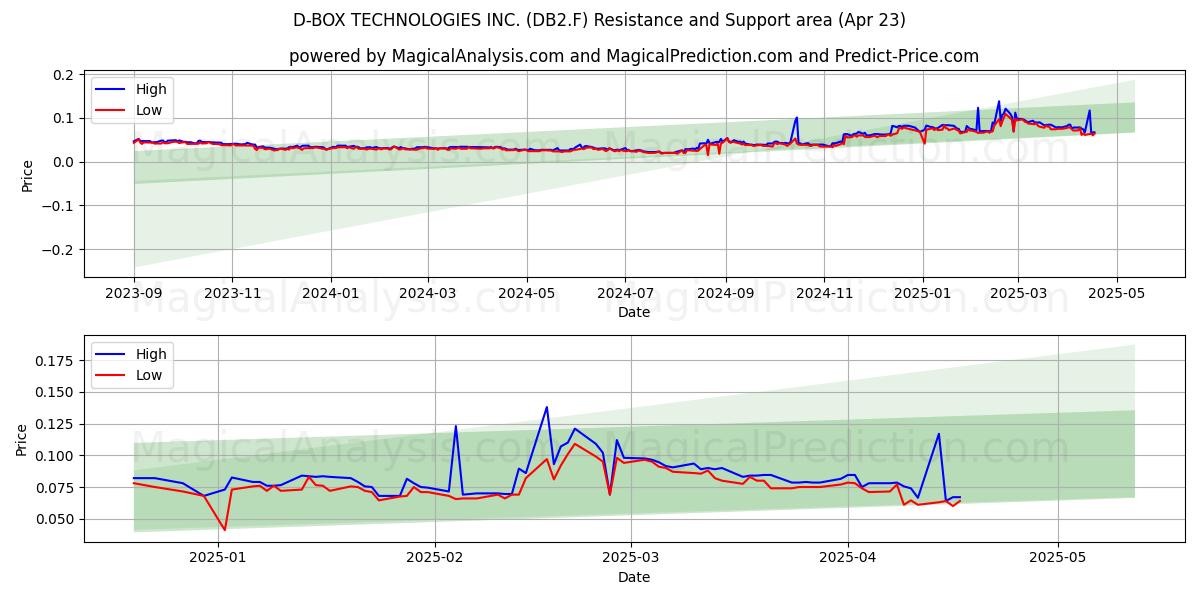Click the 0.150 y-axis tick in bottom chart
The height and width of the screenshot is (600, 1200).
pyautogui.click(x=56, y=392)
